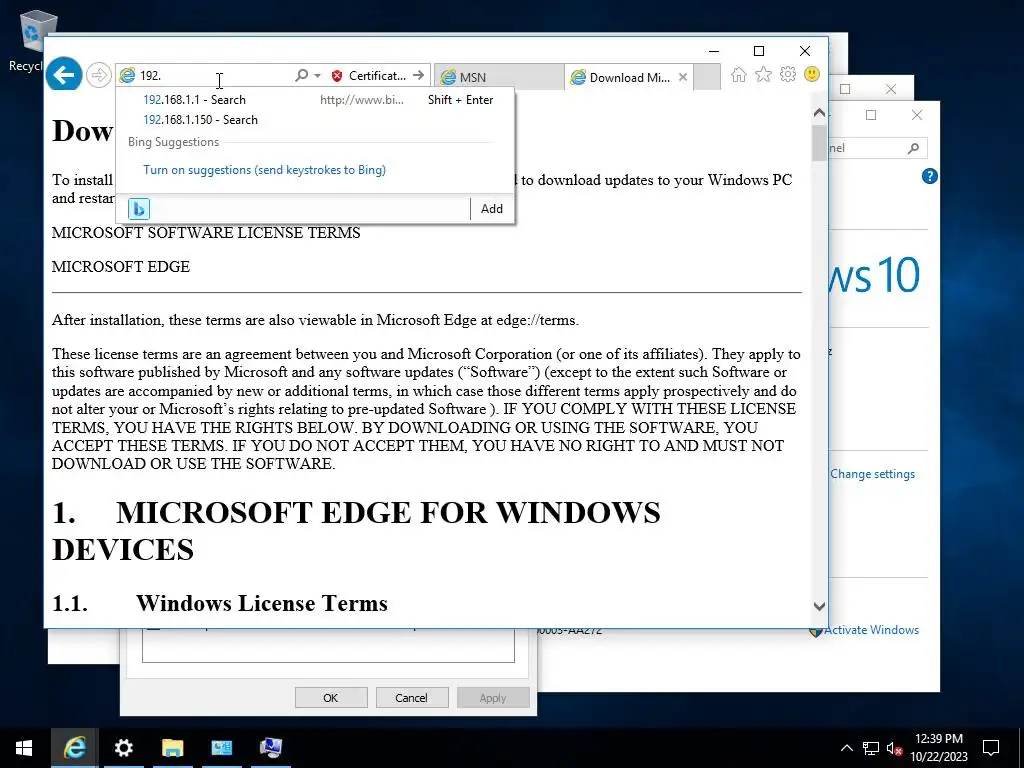Click the vertical scrollbar thumb

(x=820, y=142)
